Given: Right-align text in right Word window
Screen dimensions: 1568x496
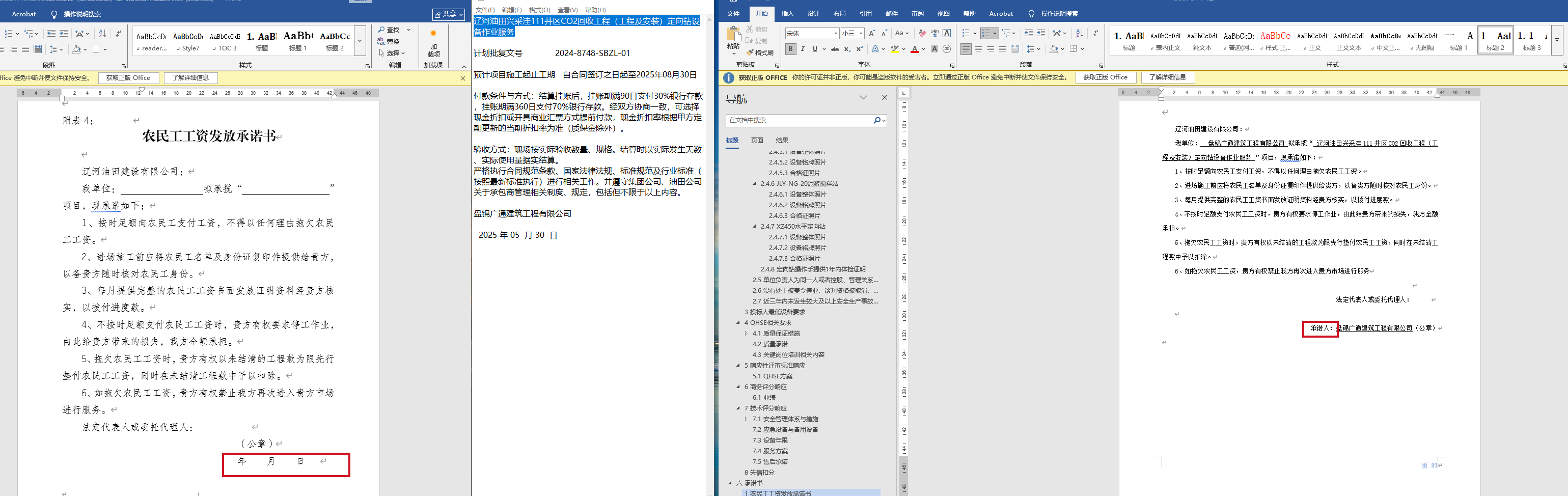Looking at the screenshot, I should click(x=991, y=49).
